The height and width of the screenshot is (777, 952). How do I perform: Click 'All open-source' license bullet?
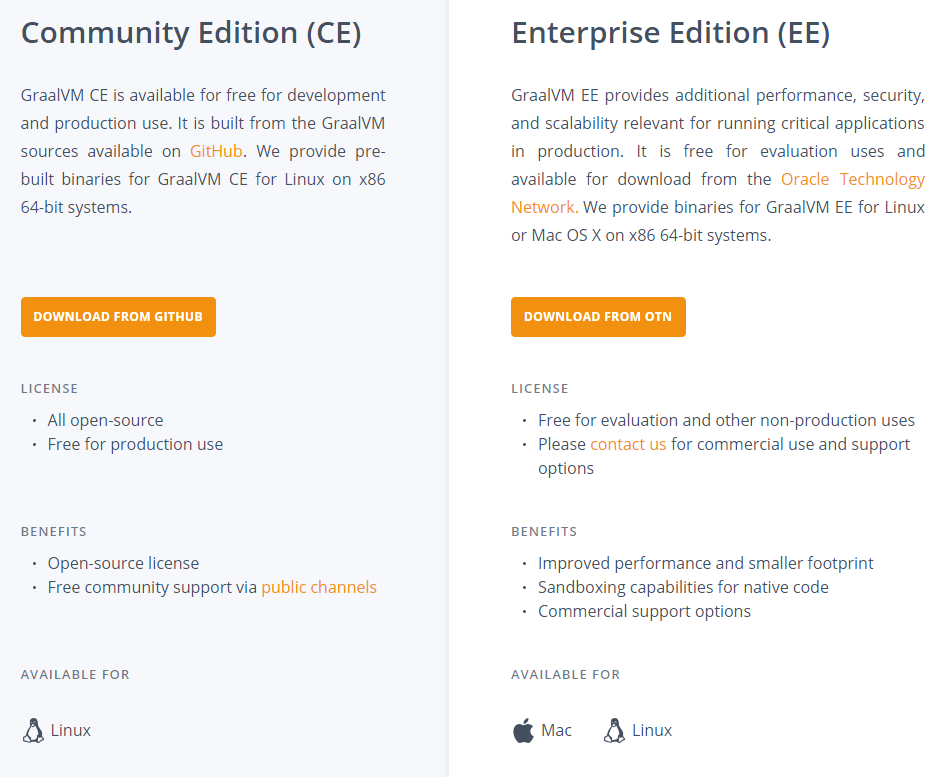click(x=106, y=420)
